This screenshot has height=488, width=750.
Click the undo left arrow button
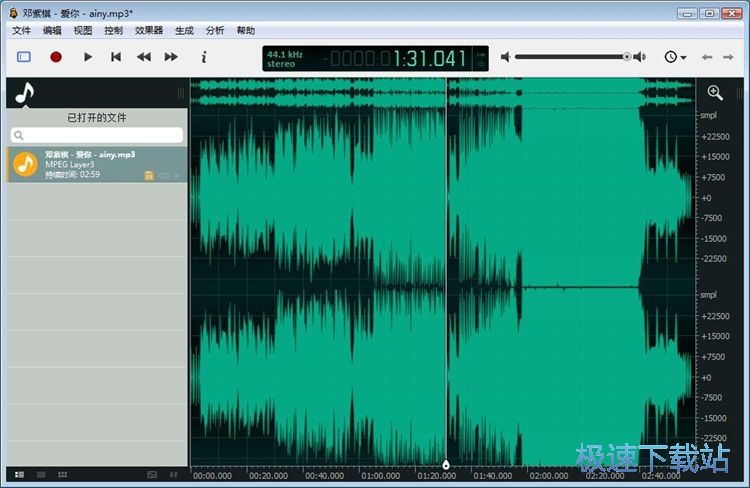[708, 57]
